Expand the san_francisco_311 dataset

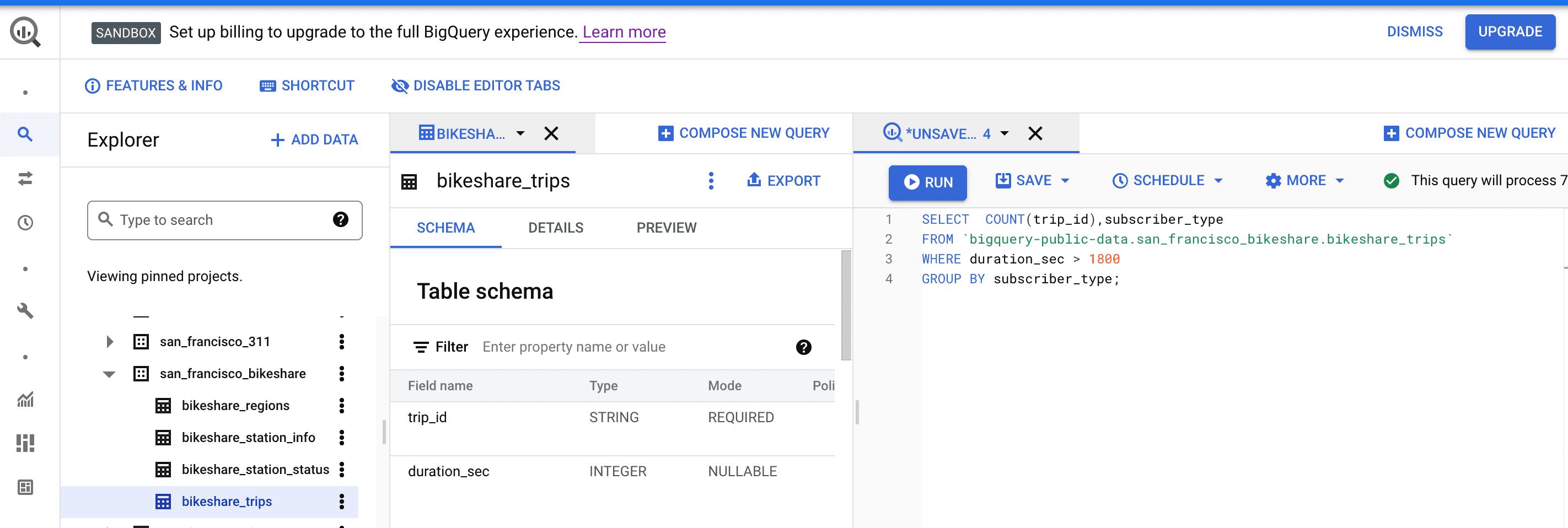tap(110, 342)
